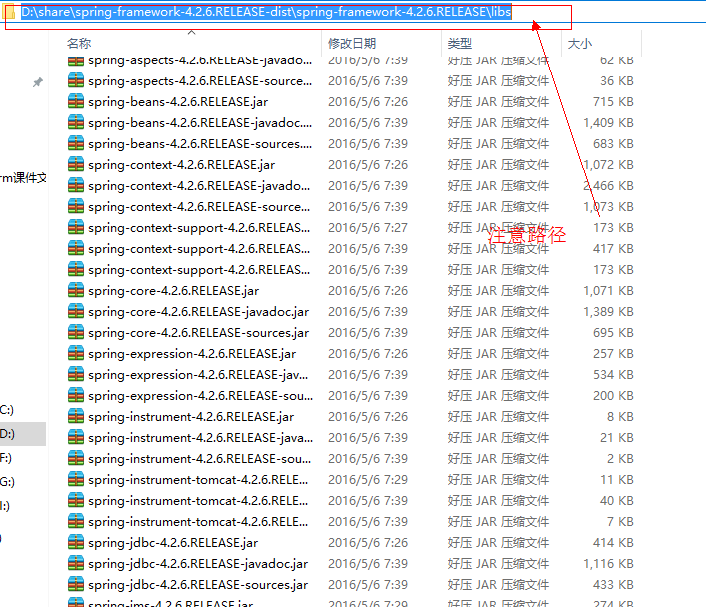Click the 1,389 KB size cell
The width and height of the screenshot is (706, 607).
pyautogui.click(x=608, y=312)
